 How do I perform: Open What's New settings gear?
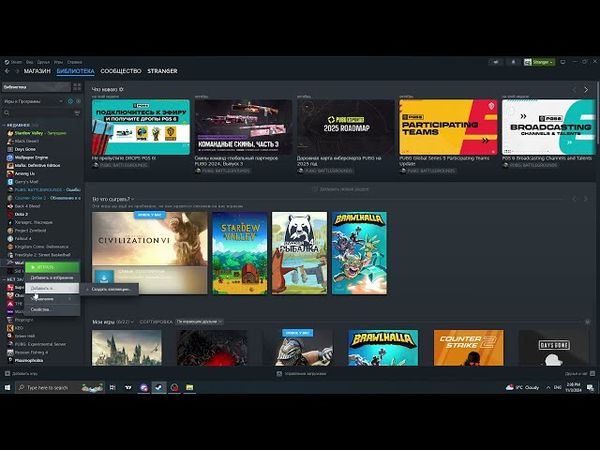(121, 90)
